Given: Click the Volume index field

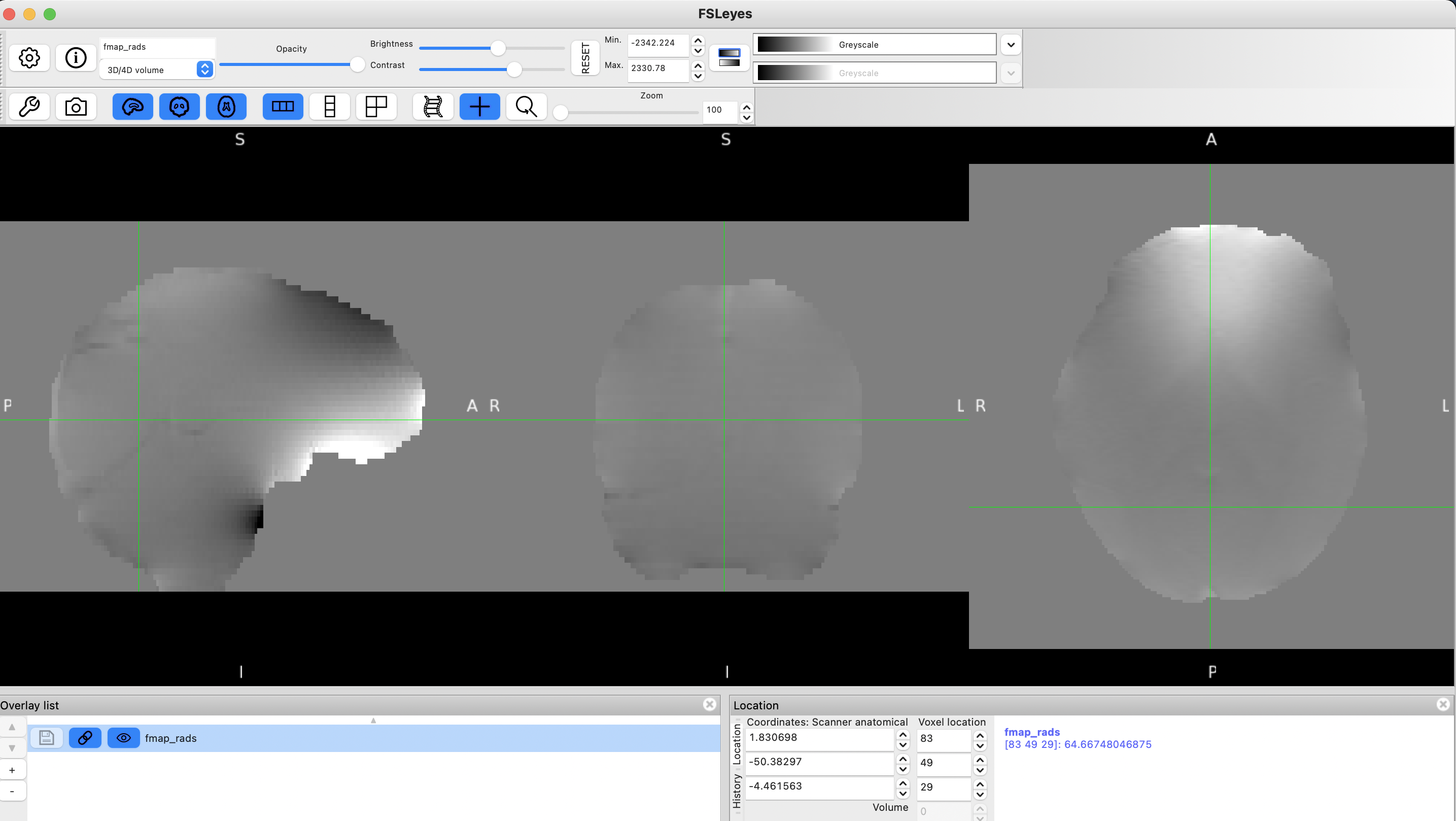Looking at the screenshot, I should click(x=944, y=811).
